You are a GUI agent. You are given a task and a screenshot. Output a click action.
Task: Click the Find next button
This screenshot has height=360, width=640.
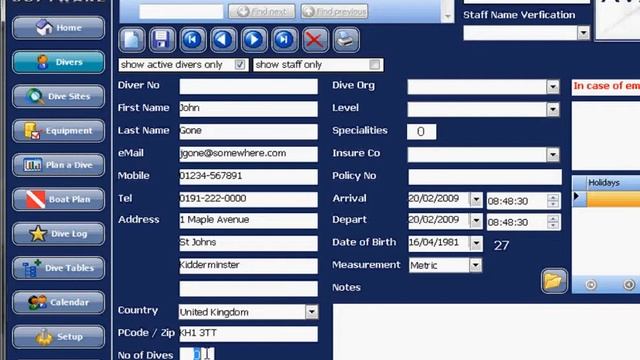(x=262, y=11)
